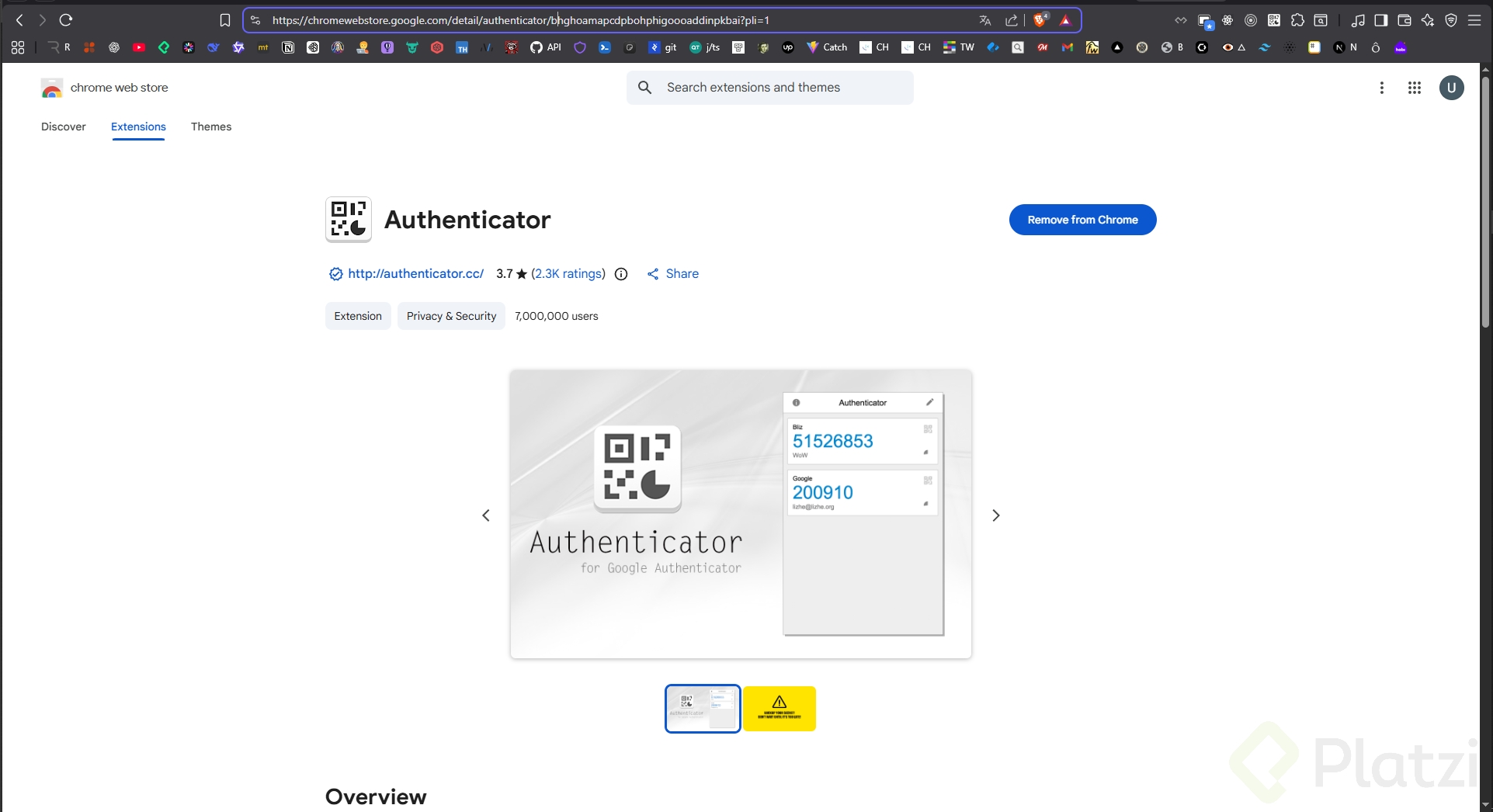Open the GitHub API bookmark
This screenshot has width=1493, height=812.
pyautogui.click(x=546, y=47)
